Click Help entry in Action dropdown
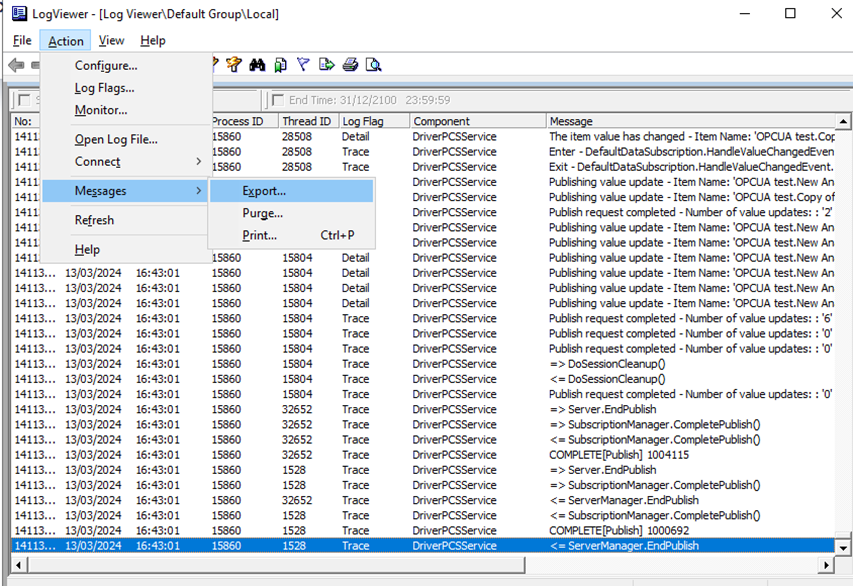 [x=126, y=250]
